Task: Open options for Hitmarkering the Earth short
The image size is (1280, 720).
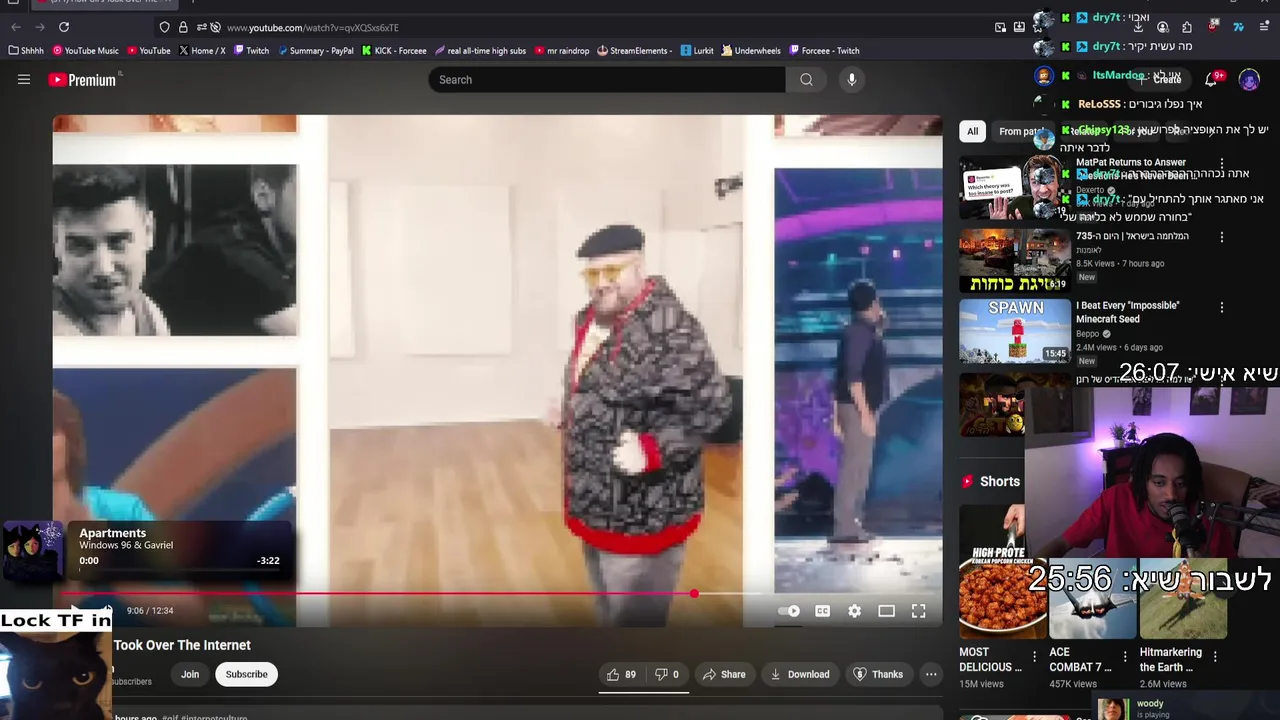Action: 1215,657
